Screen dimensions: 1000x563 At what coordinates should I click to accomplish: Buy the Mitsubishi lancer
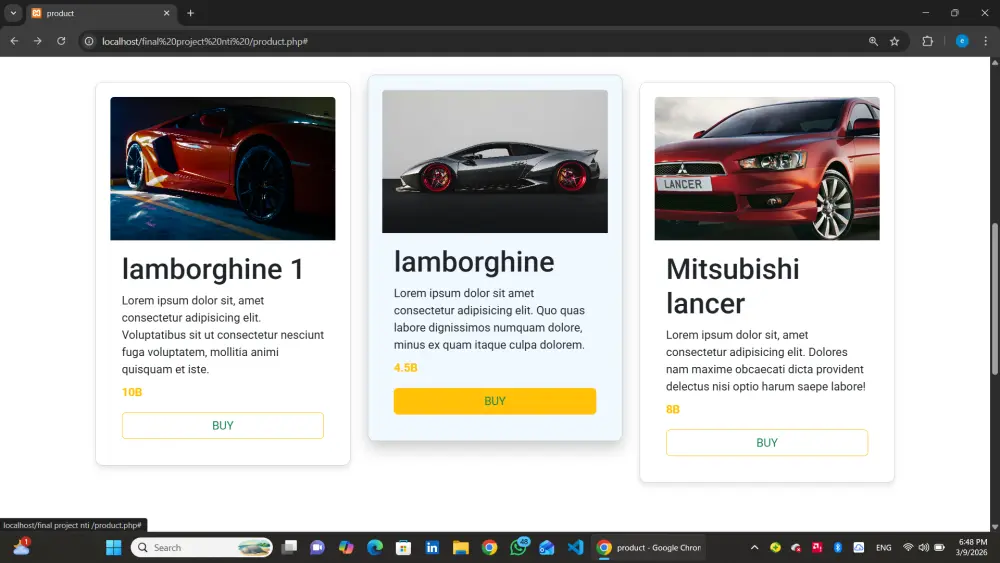click(767, 442)
